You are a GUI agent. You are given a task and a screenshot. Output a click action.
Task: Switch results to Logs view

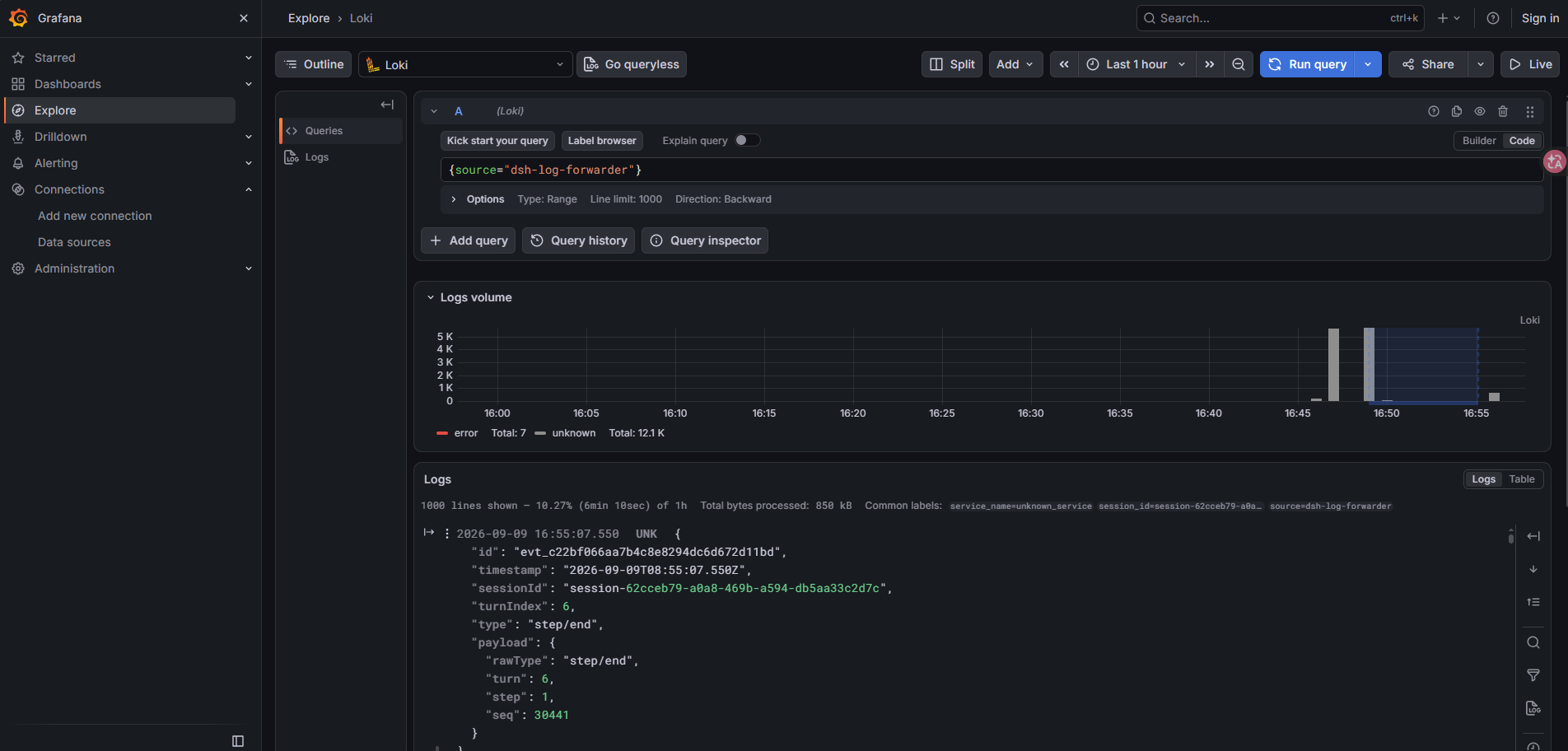(x=1483, y=479)
